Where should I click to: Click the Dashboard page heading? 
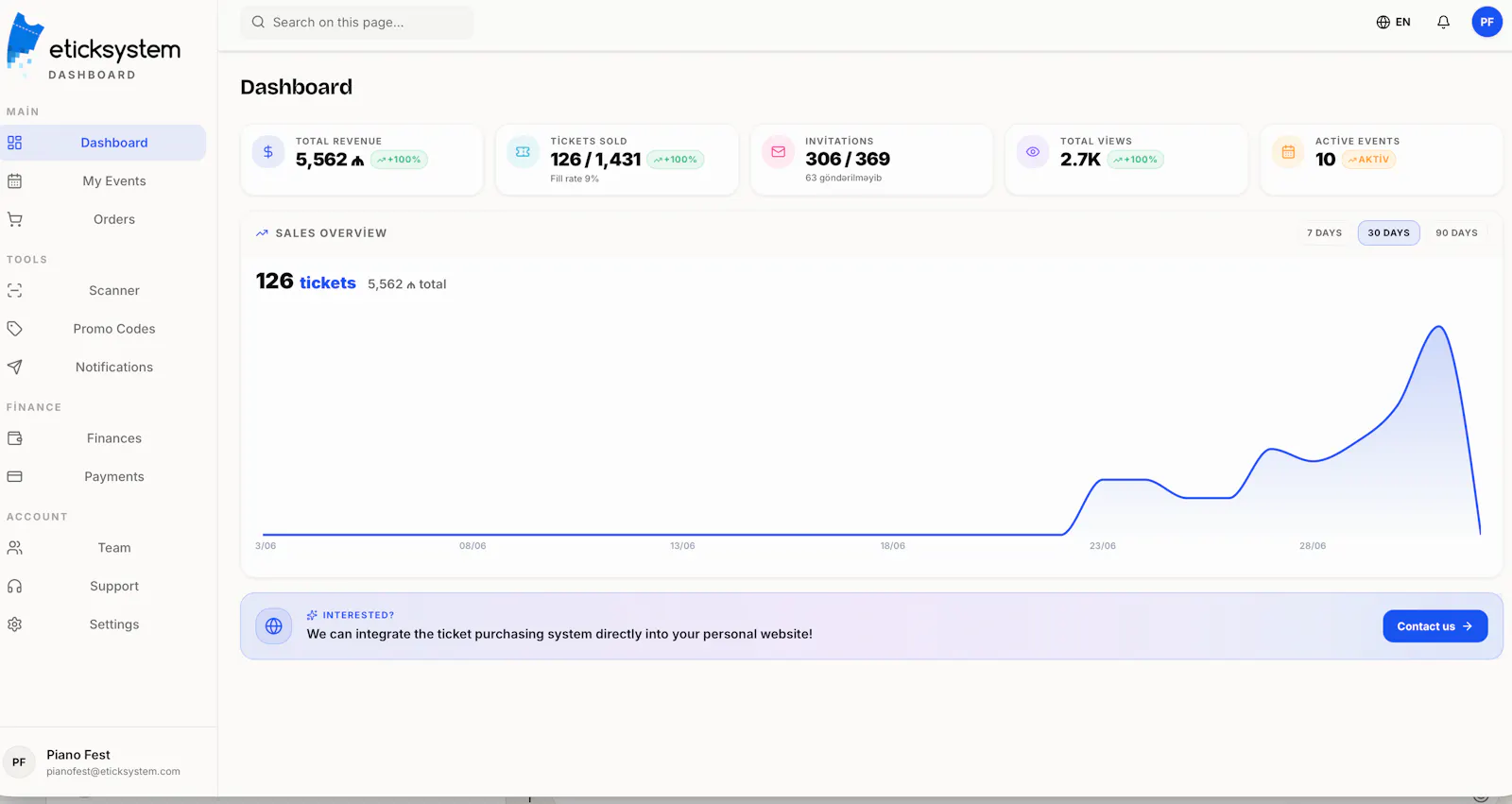tap(296, 87)
